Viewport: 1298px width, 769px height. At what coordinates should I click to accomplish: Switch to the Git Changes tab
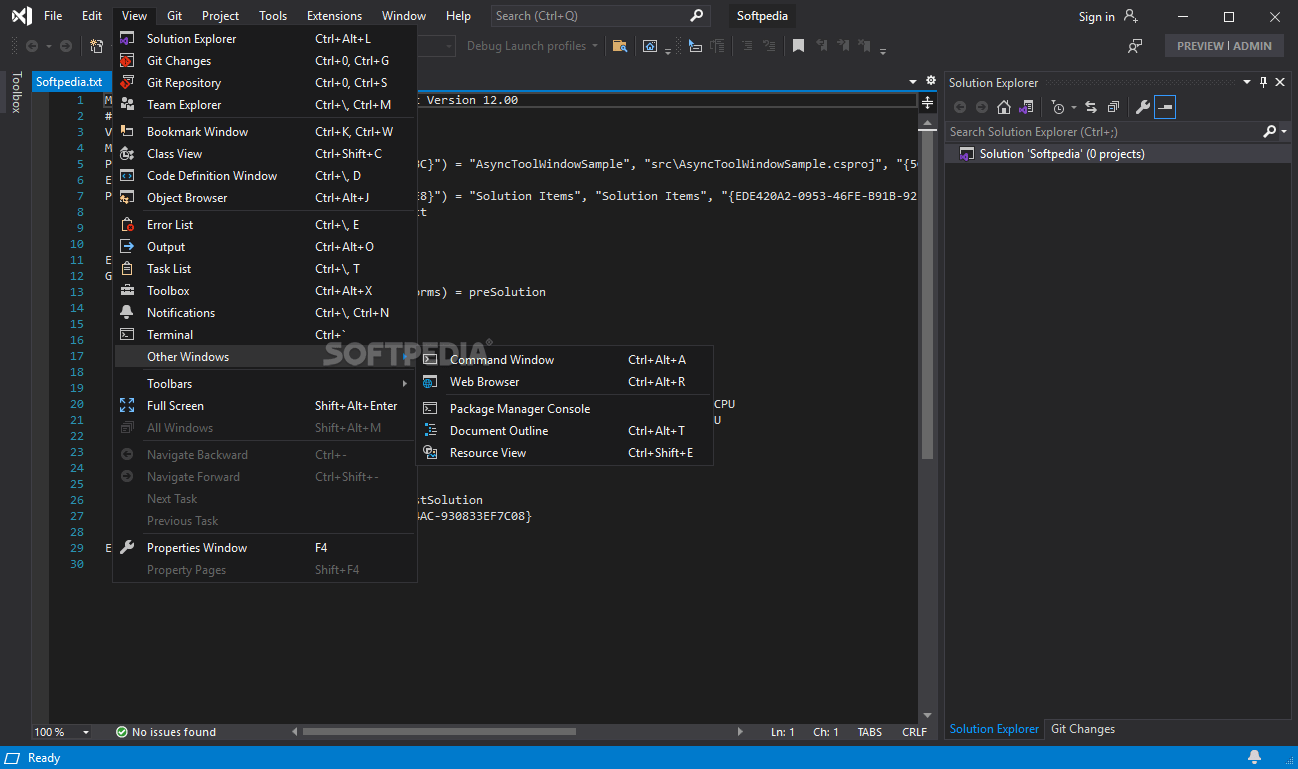(1081, 728)
